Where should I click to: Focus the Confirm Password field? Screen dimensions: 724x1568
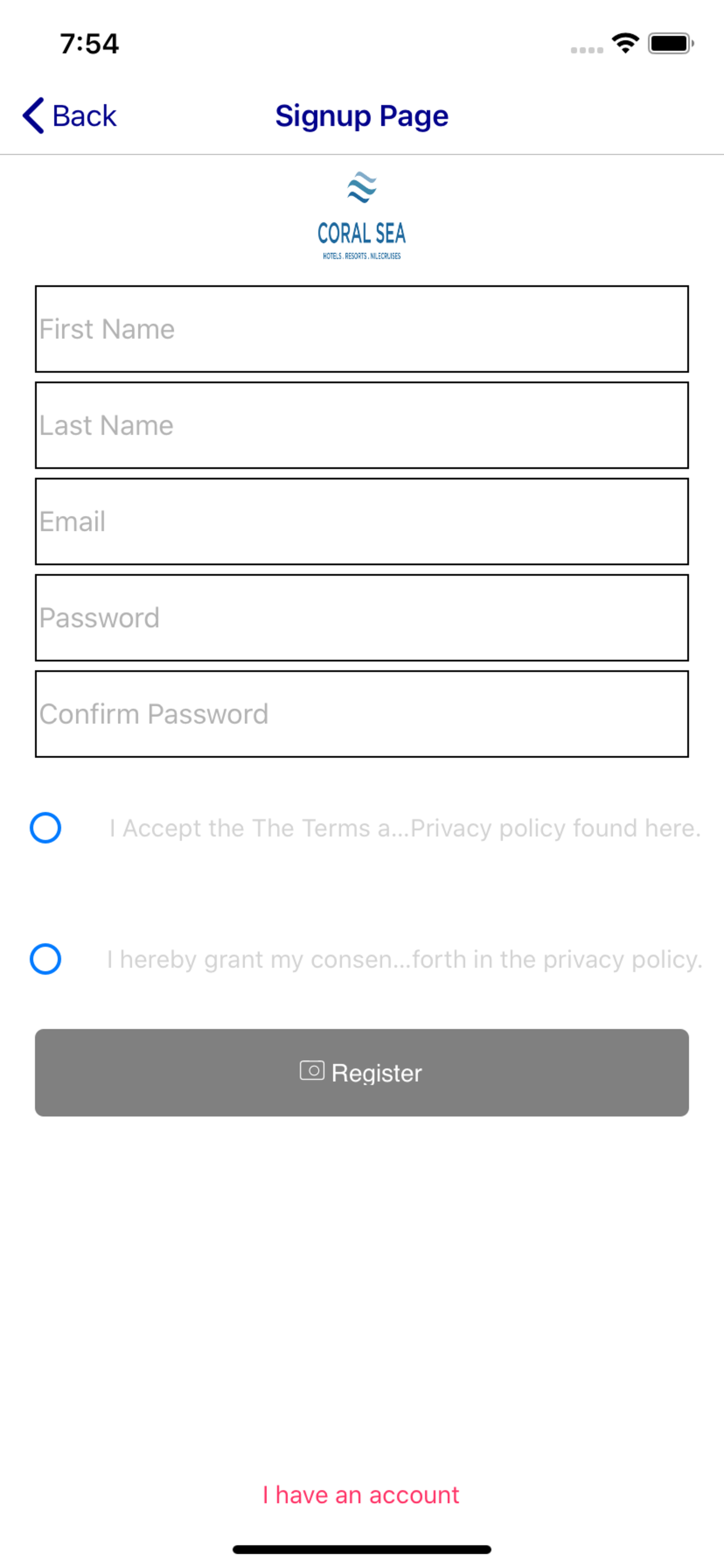pos(362,713)
